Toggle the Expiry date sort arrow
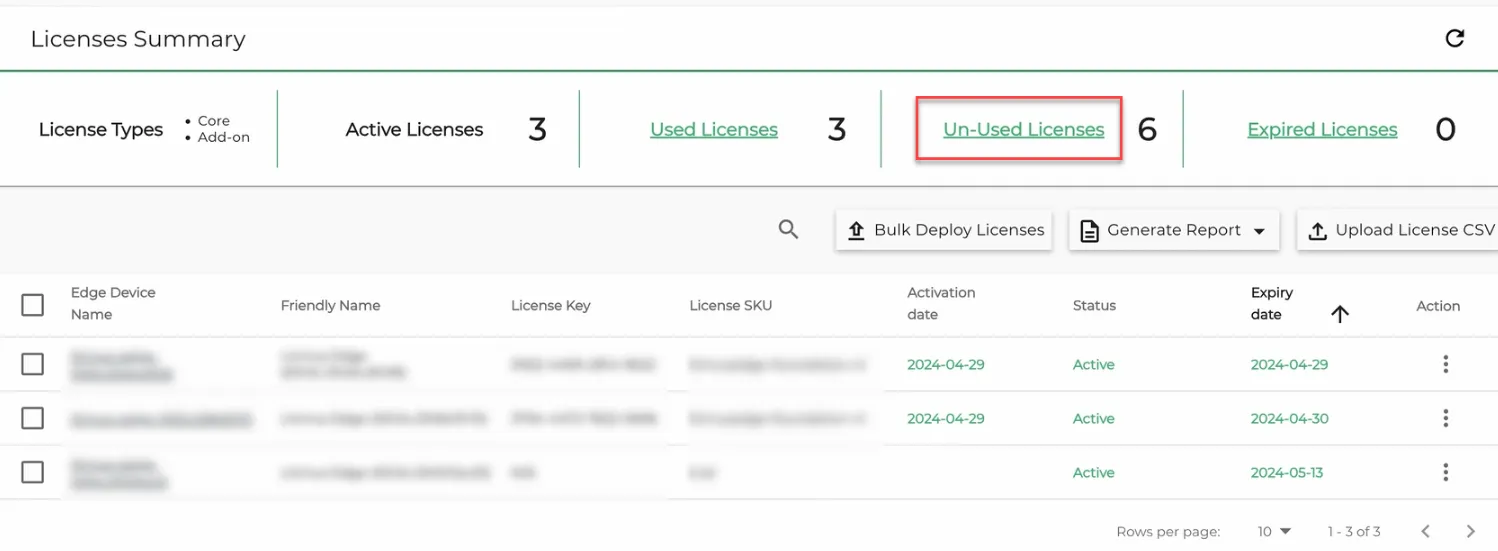The width and height of the screenshot is (1498, 551). click(x=1340, y=314)
